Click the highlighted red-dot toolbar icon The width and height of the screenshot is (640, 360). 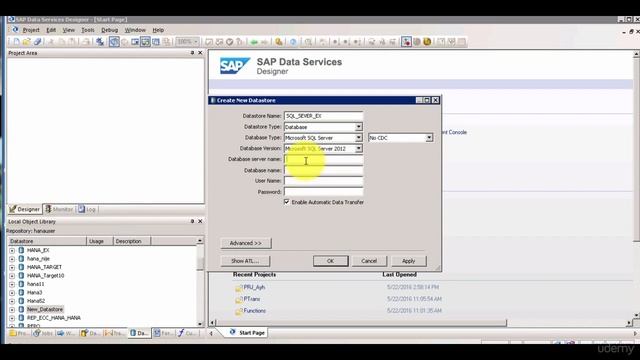(406, 42)
